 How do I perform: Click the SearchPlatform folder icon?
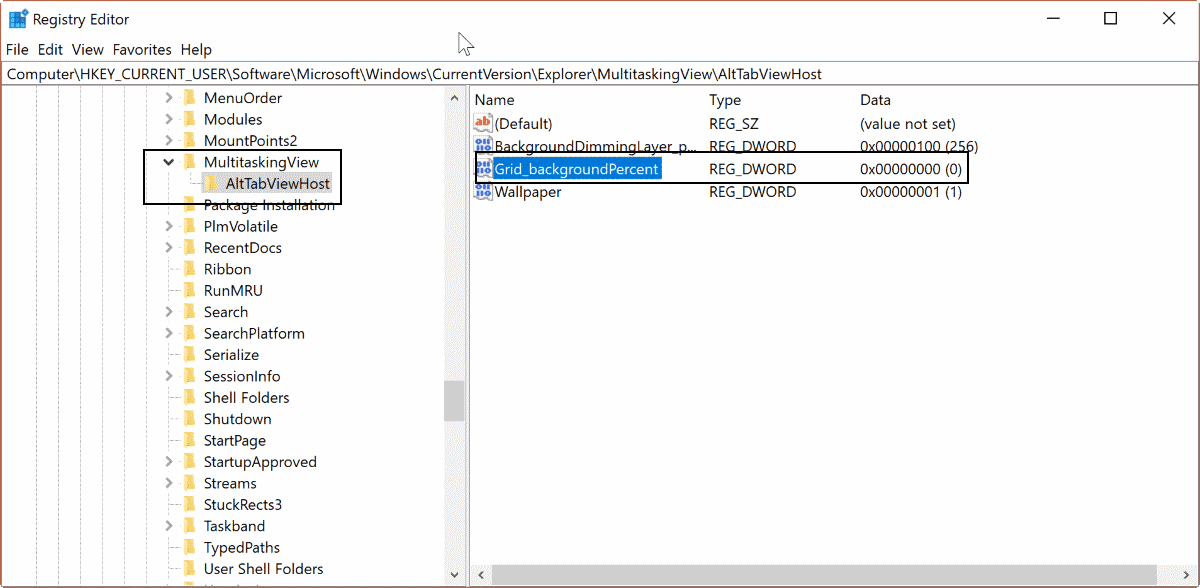tap(189, 333)
